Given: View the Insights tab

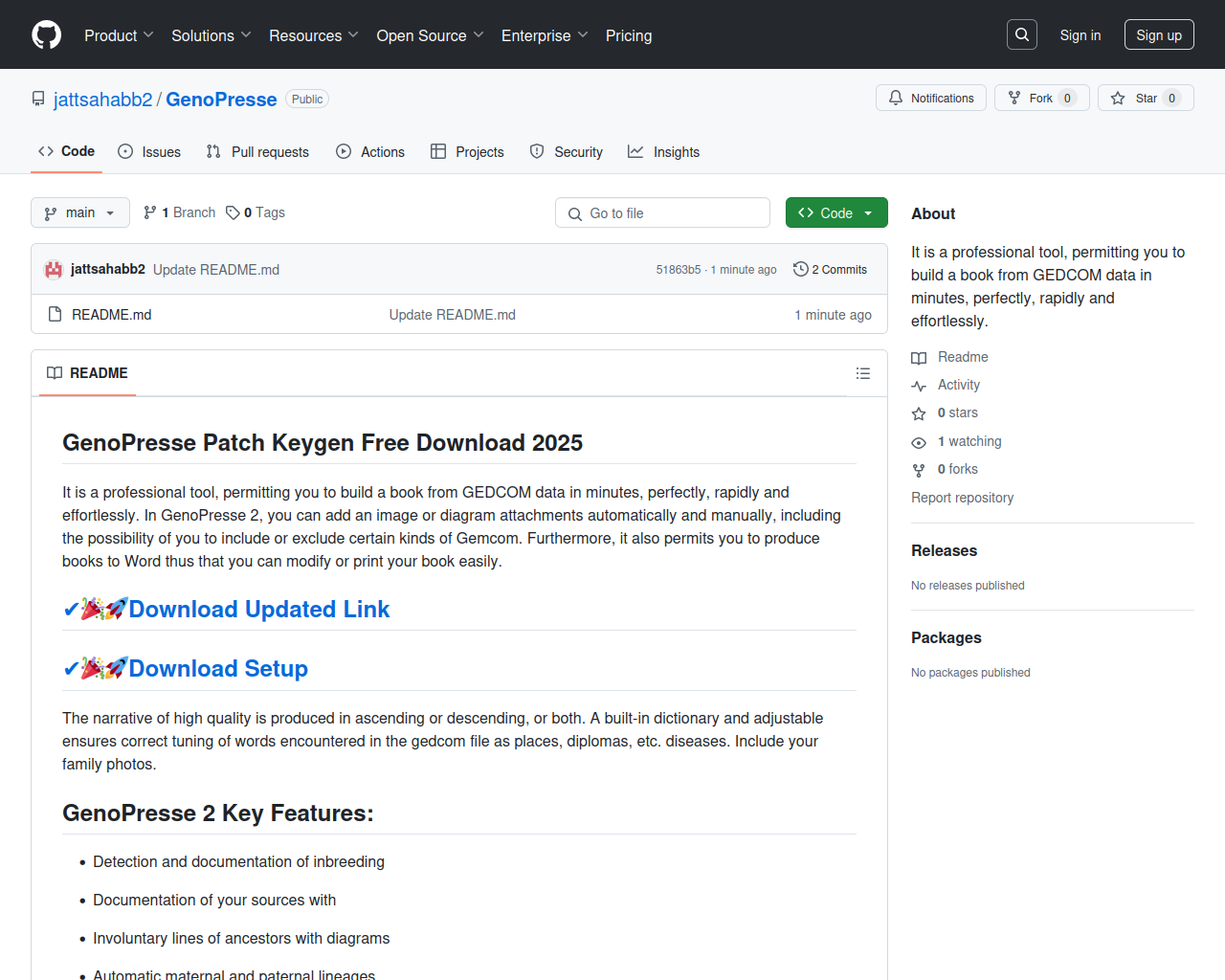Looking at the screenshot, I should 663,151.
